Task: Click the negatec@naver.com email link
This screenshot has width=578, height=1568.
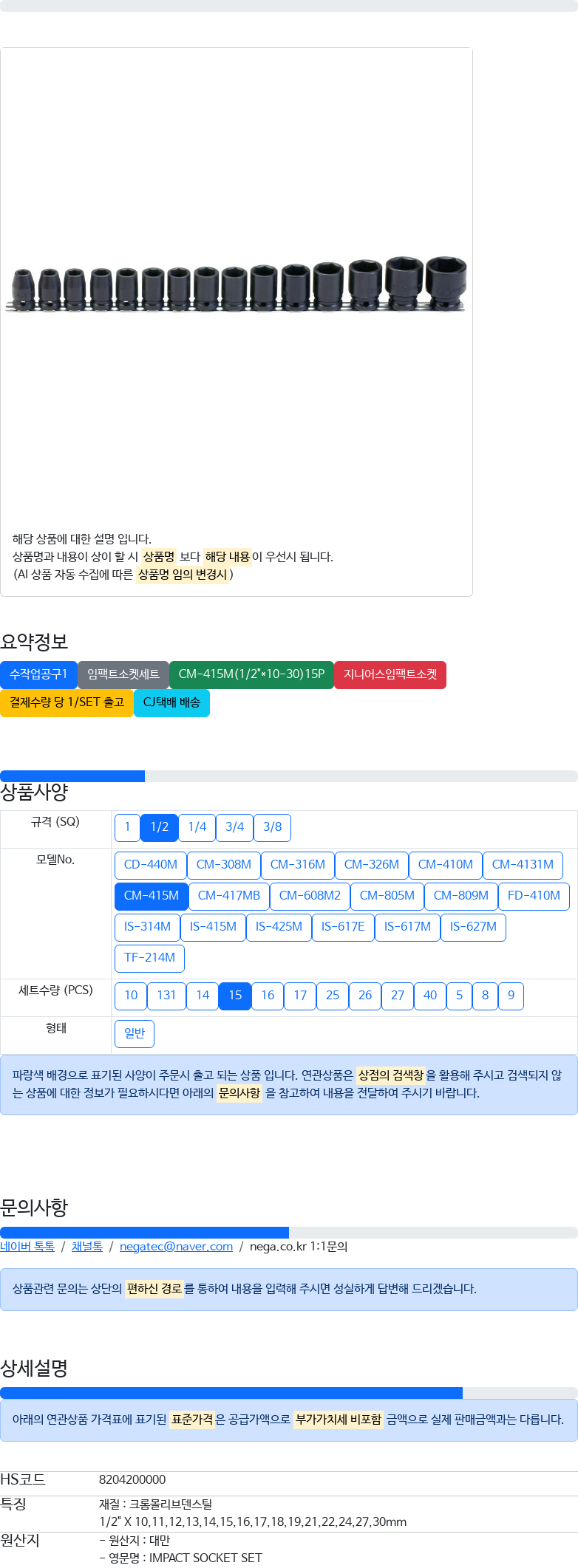Action: 176,1246
